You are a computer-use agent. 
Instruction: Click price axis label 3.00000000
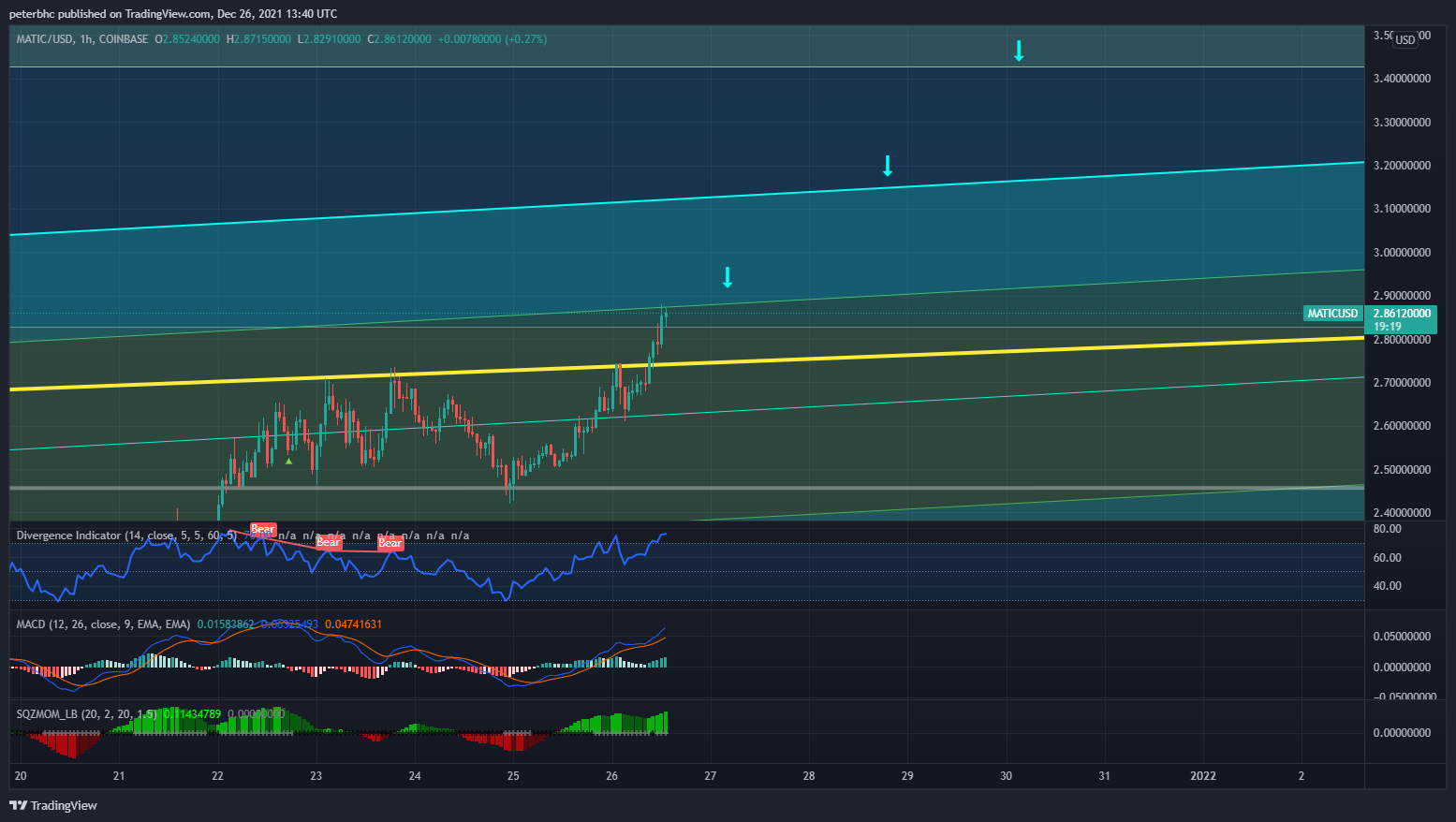coord(1402,253)
